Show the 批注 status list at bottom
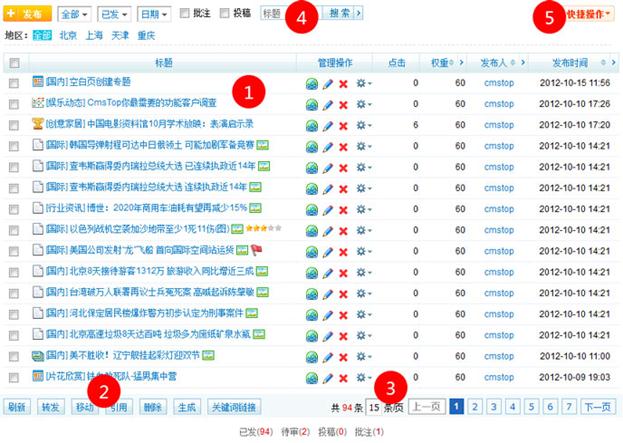623x443 pixels. pyautogui.click(x=369, y=432)
